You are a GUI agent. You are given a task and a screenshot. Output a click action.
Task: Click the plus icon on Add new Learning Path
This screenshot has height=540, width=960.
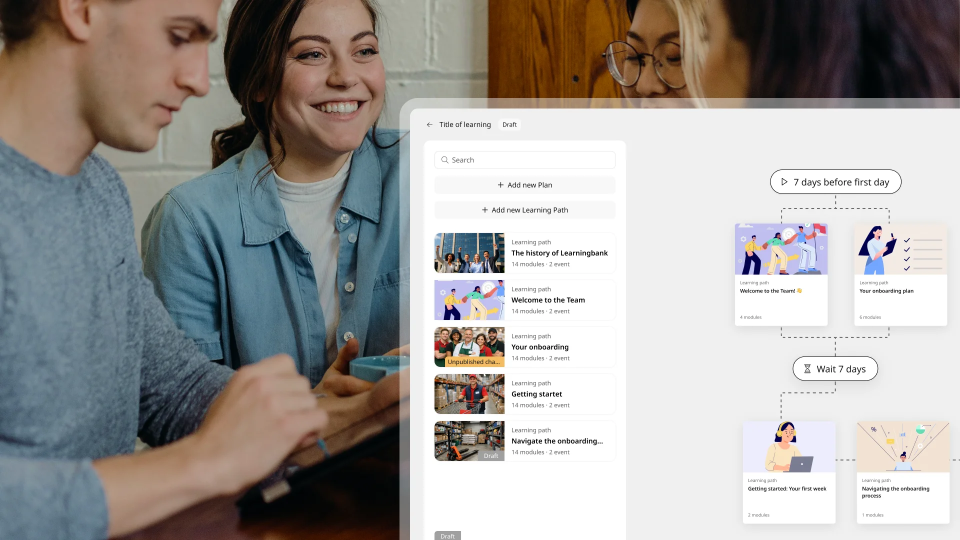click(x=485, y=210)
